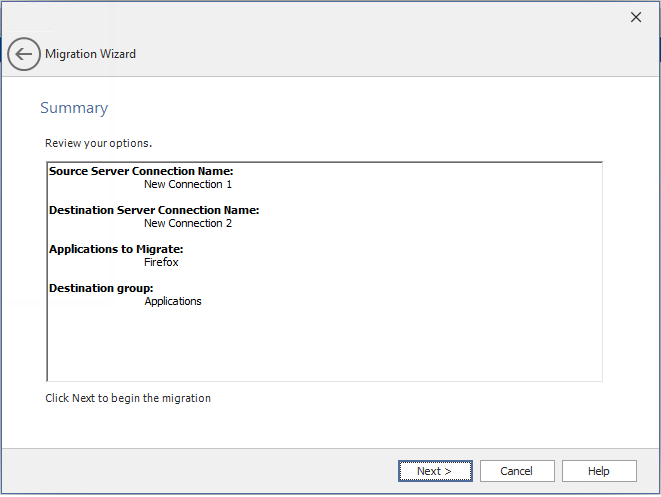Select the Applications to Migrate label
The height and width of the screenshot is (497, 661).
pyautogui.click(x=116, y=249)
